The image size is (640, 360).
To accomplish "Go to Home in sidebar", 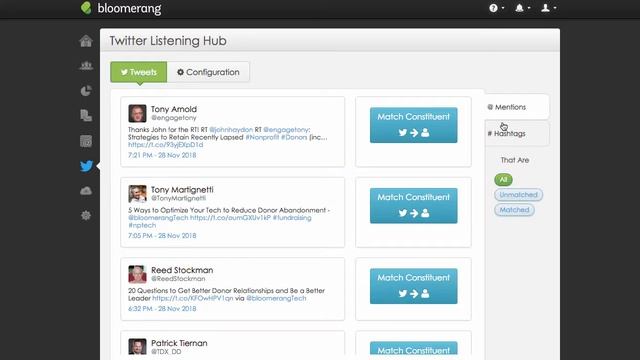I will [x=86, y=41].
